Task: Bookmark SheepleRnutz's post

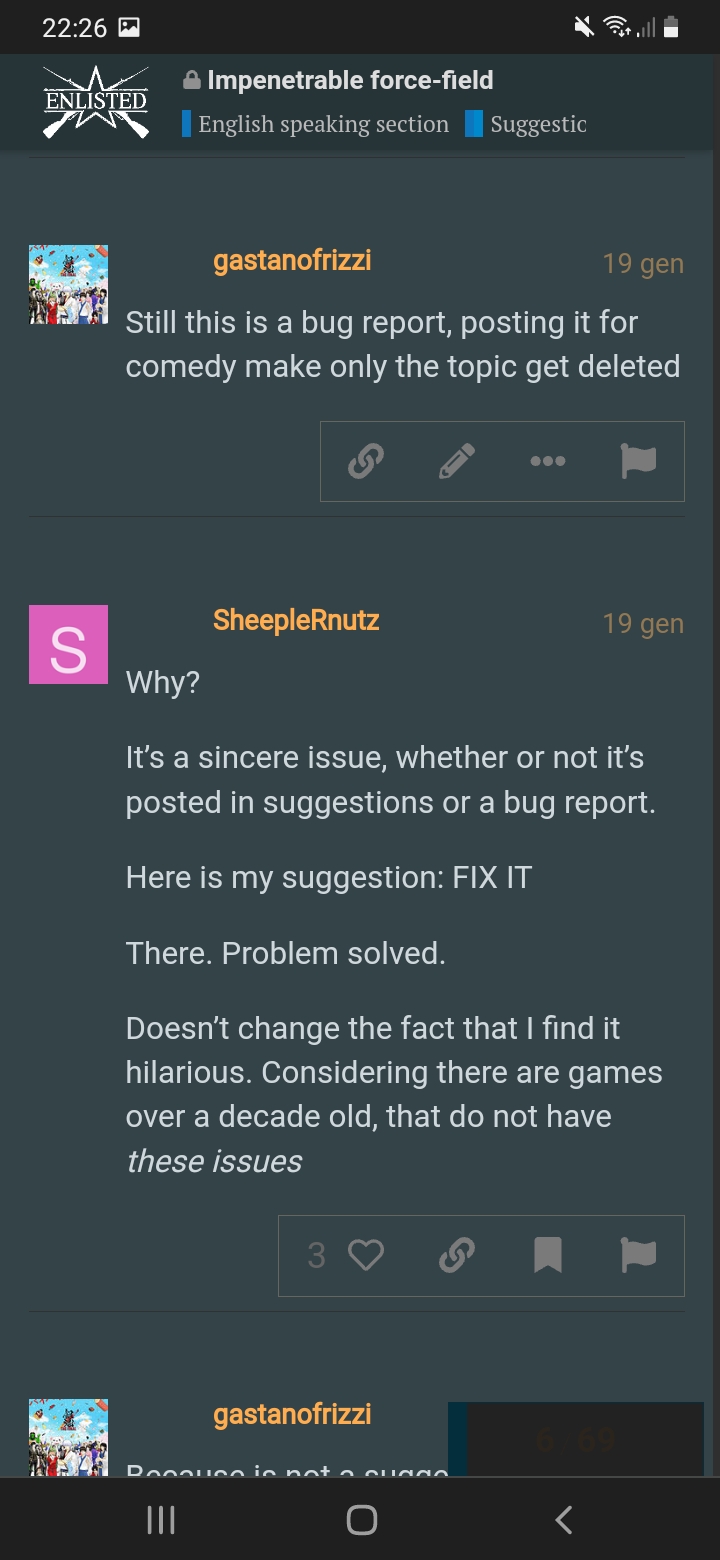Action: click(x=548, y=1255)
